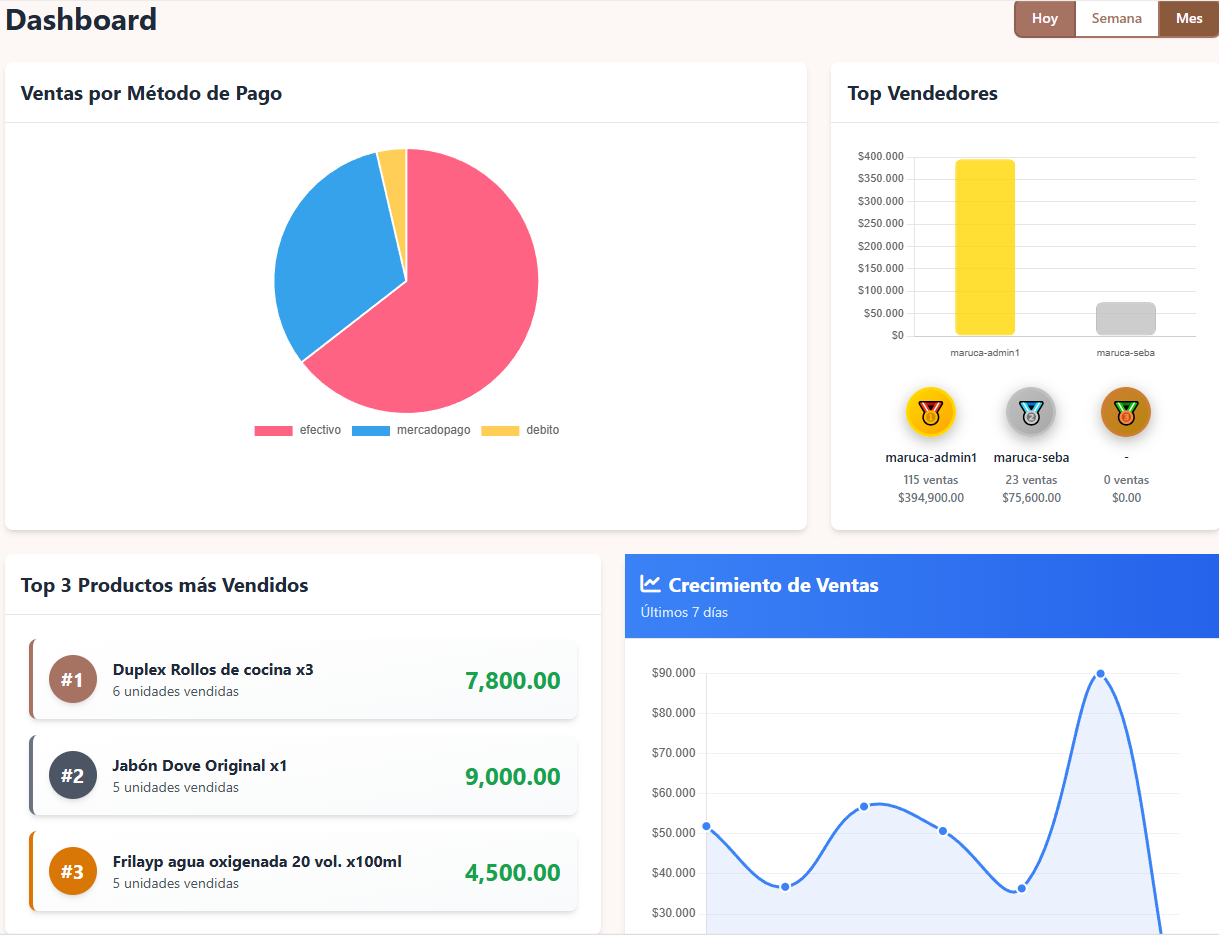Toggle mercadopago in the pie chart legend
Screen dimensions: 1219x935
(410, 430)
